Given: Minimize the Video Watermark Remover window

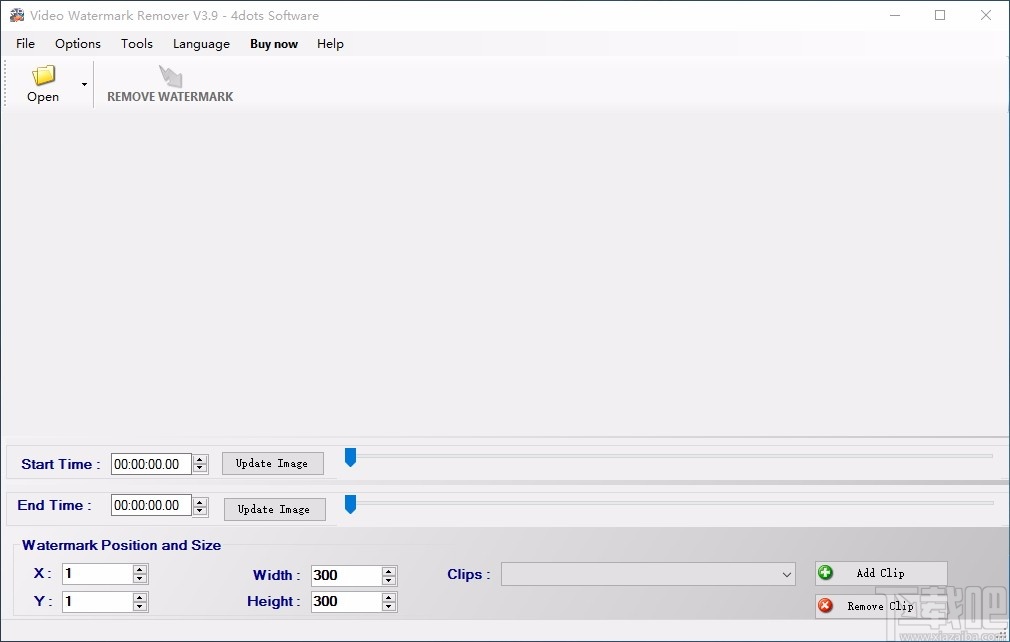Looking at the screenshot, I should pyautogui.click(x=895, y=15).
